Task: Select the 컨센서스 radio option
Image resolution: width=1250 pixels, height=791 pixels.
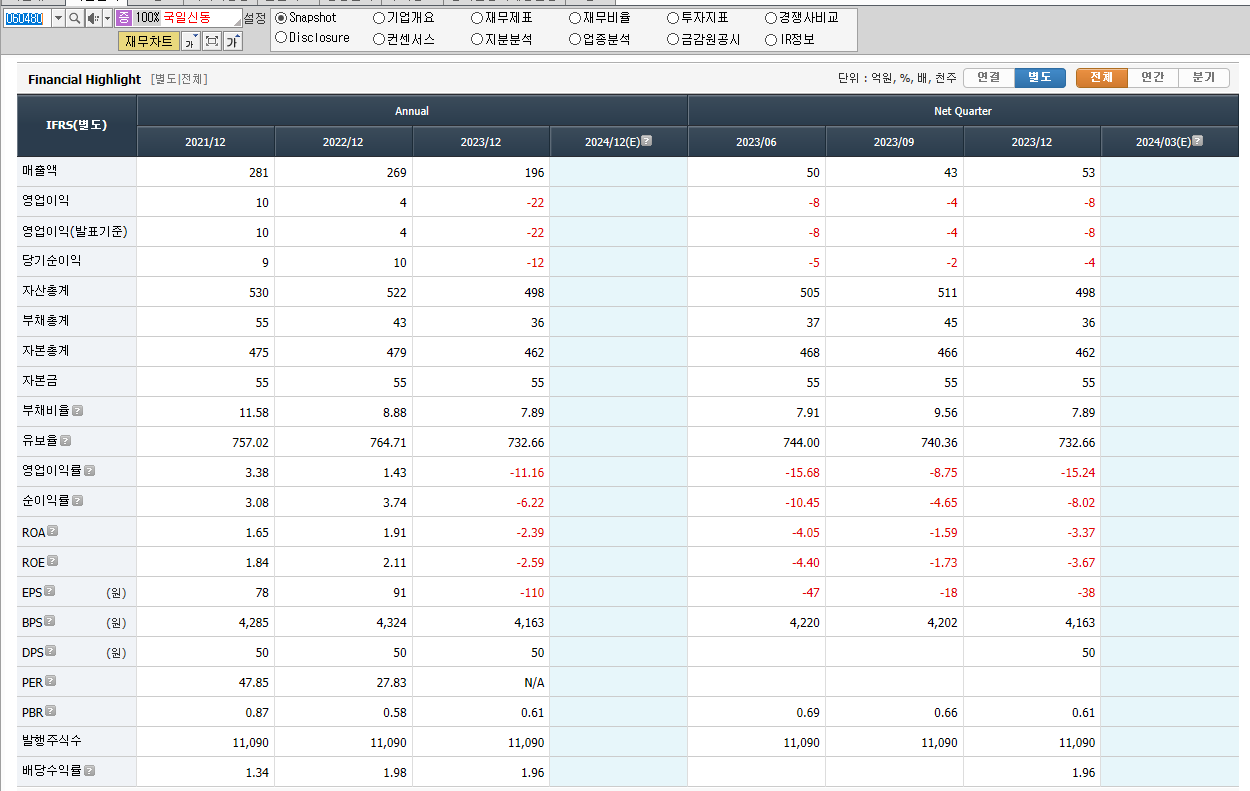Action: [x=379, y=39]
